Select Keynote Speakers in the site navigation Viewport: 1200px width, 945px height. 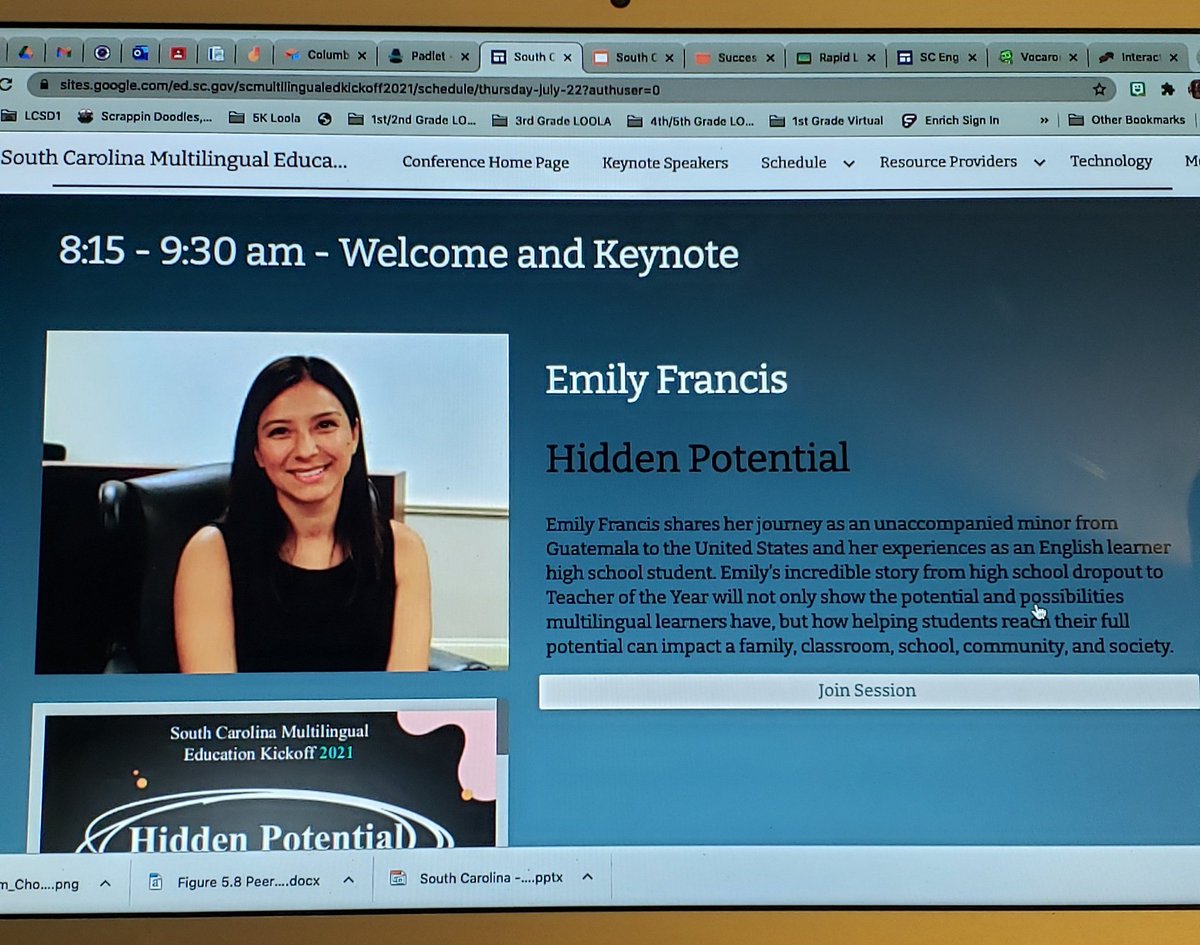click(x=665, y=161)
